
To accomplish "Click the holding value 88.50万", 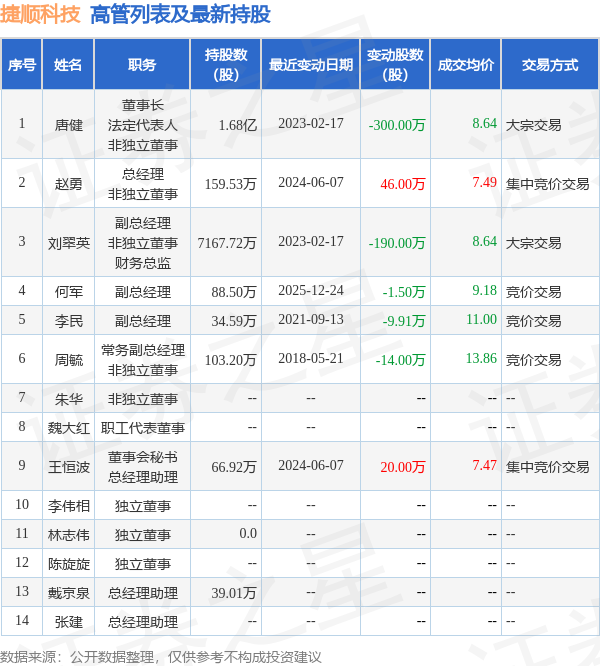I will click(234, 292).
